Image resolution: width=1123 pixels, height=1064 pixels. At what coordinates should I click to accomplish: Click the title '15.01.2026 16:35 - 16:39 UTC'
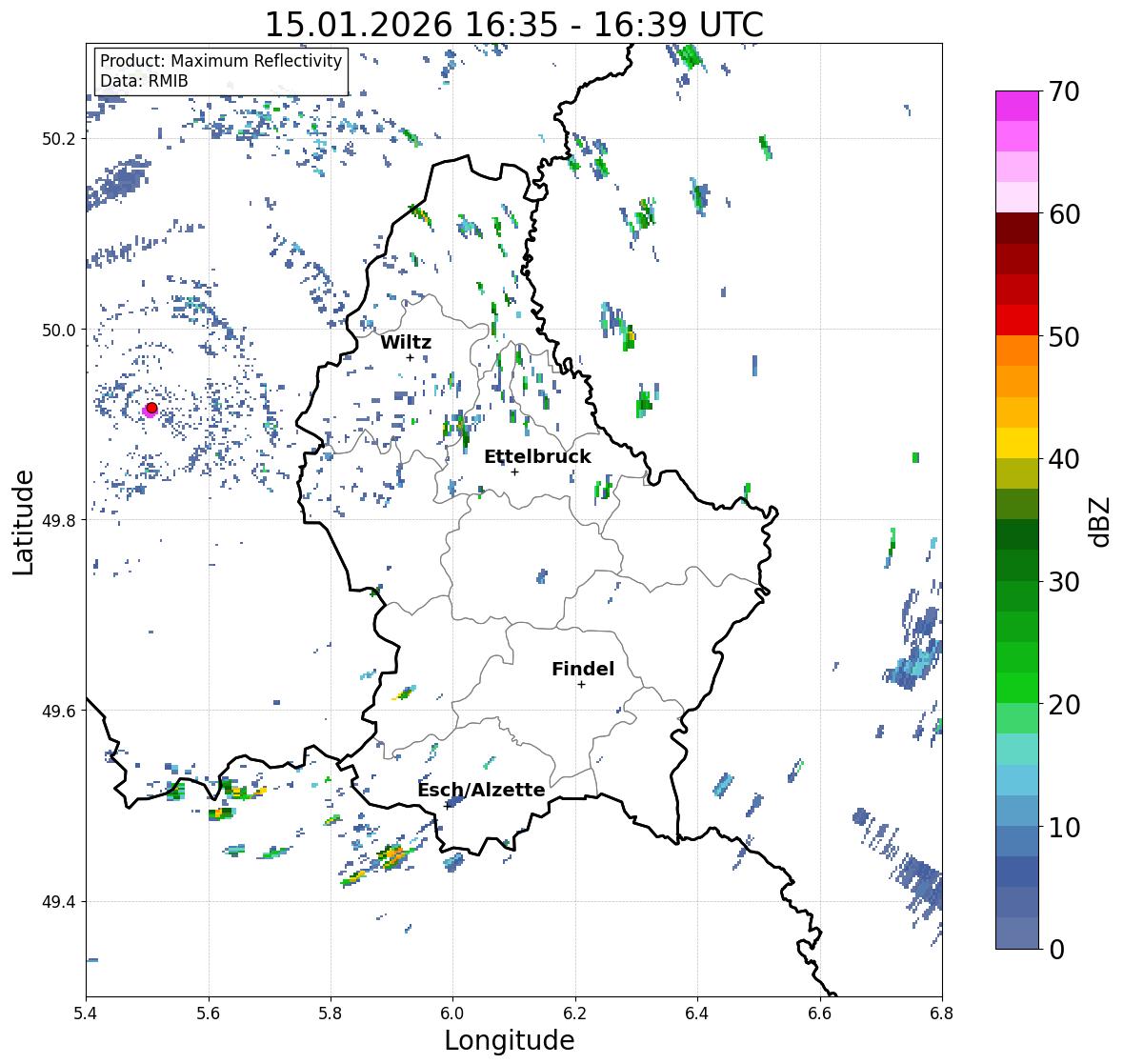click(514, 25)
